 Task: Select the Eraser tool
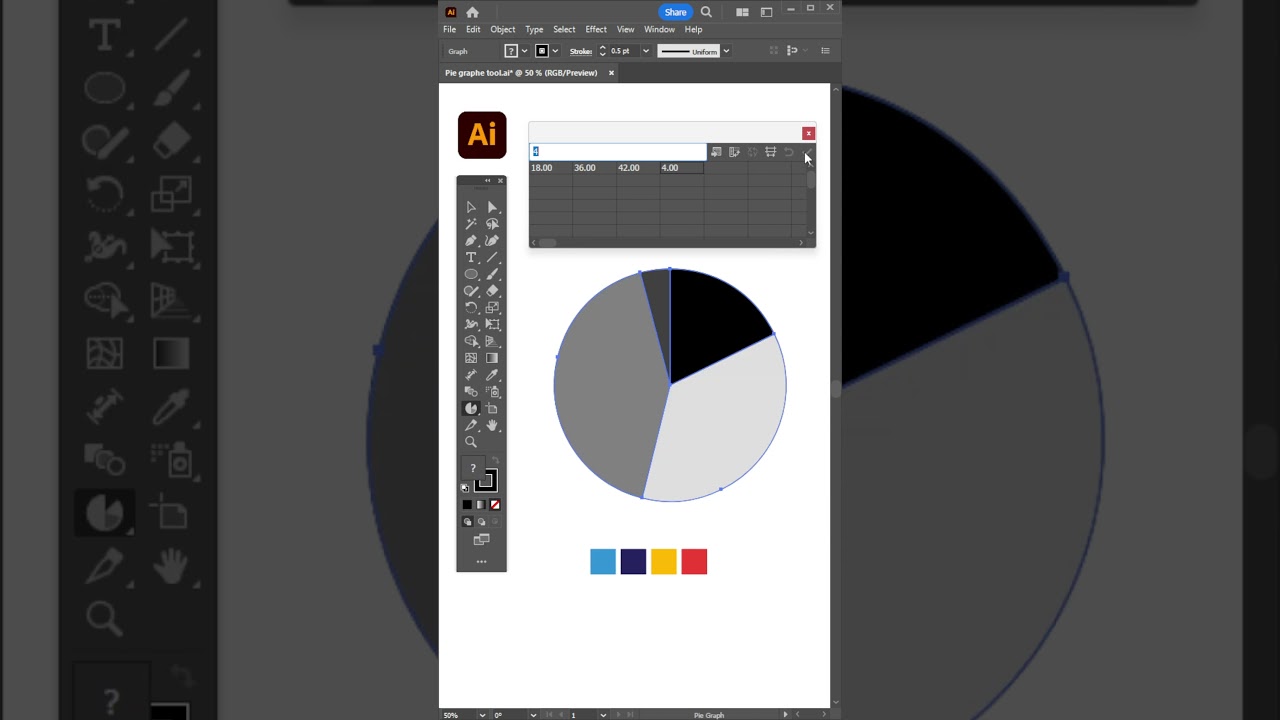click(x=492, y=291)
